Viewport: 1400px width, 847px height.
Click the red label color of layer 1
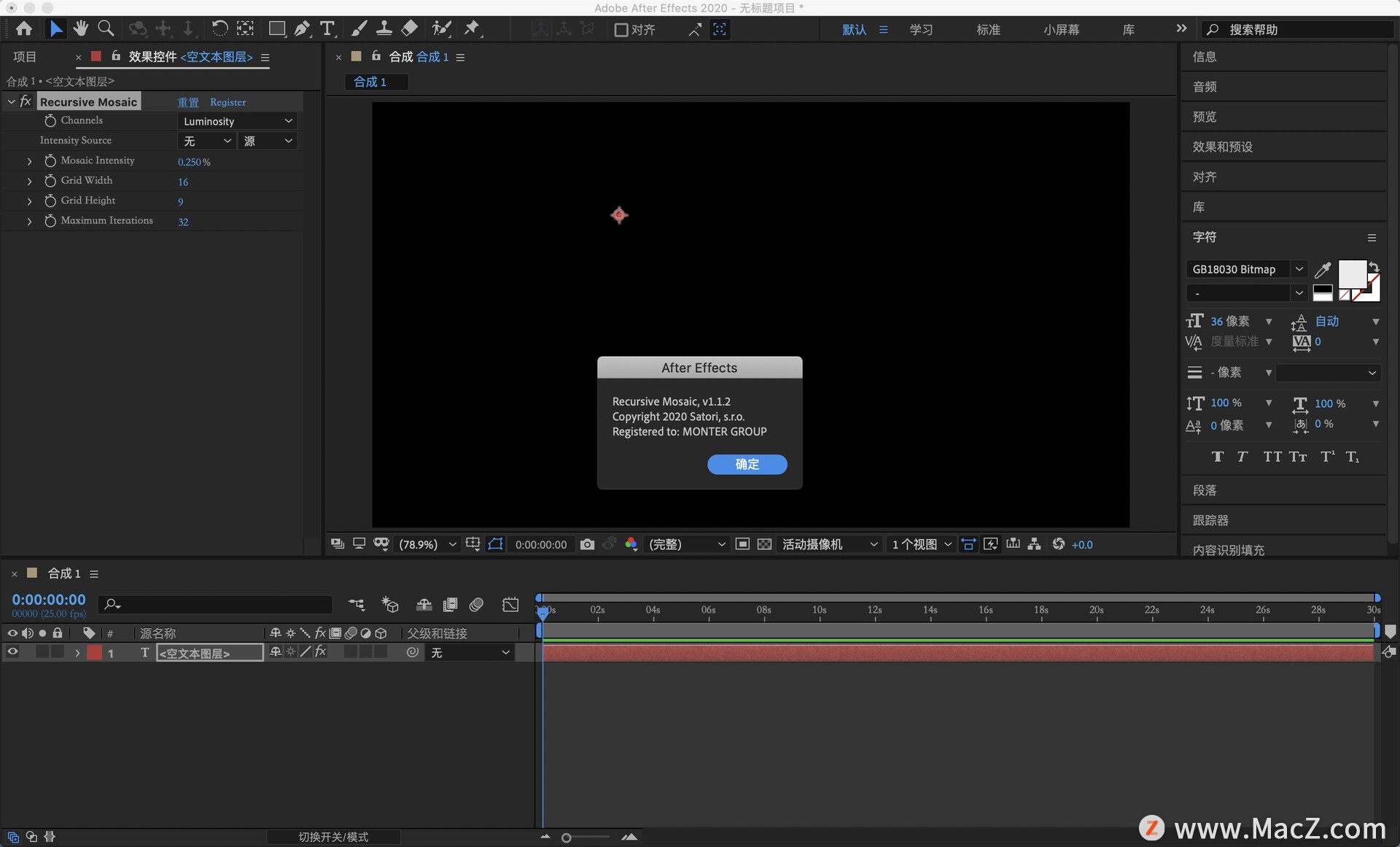coord(94,652)
